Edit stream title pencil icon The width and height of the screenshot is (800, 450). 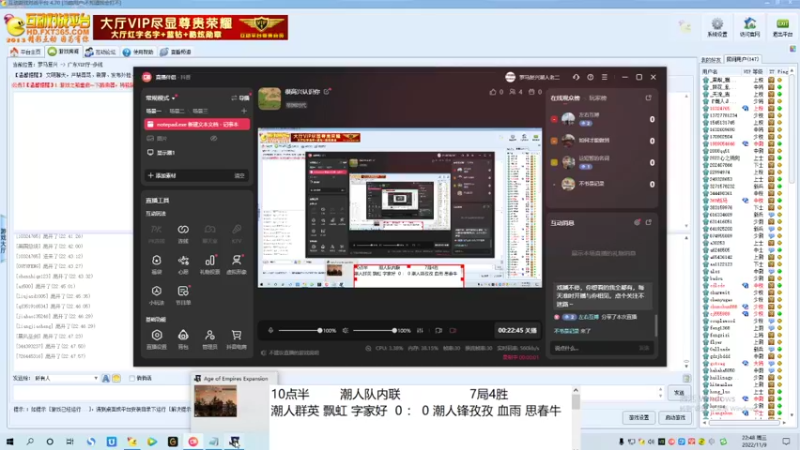tap(327, 91)
